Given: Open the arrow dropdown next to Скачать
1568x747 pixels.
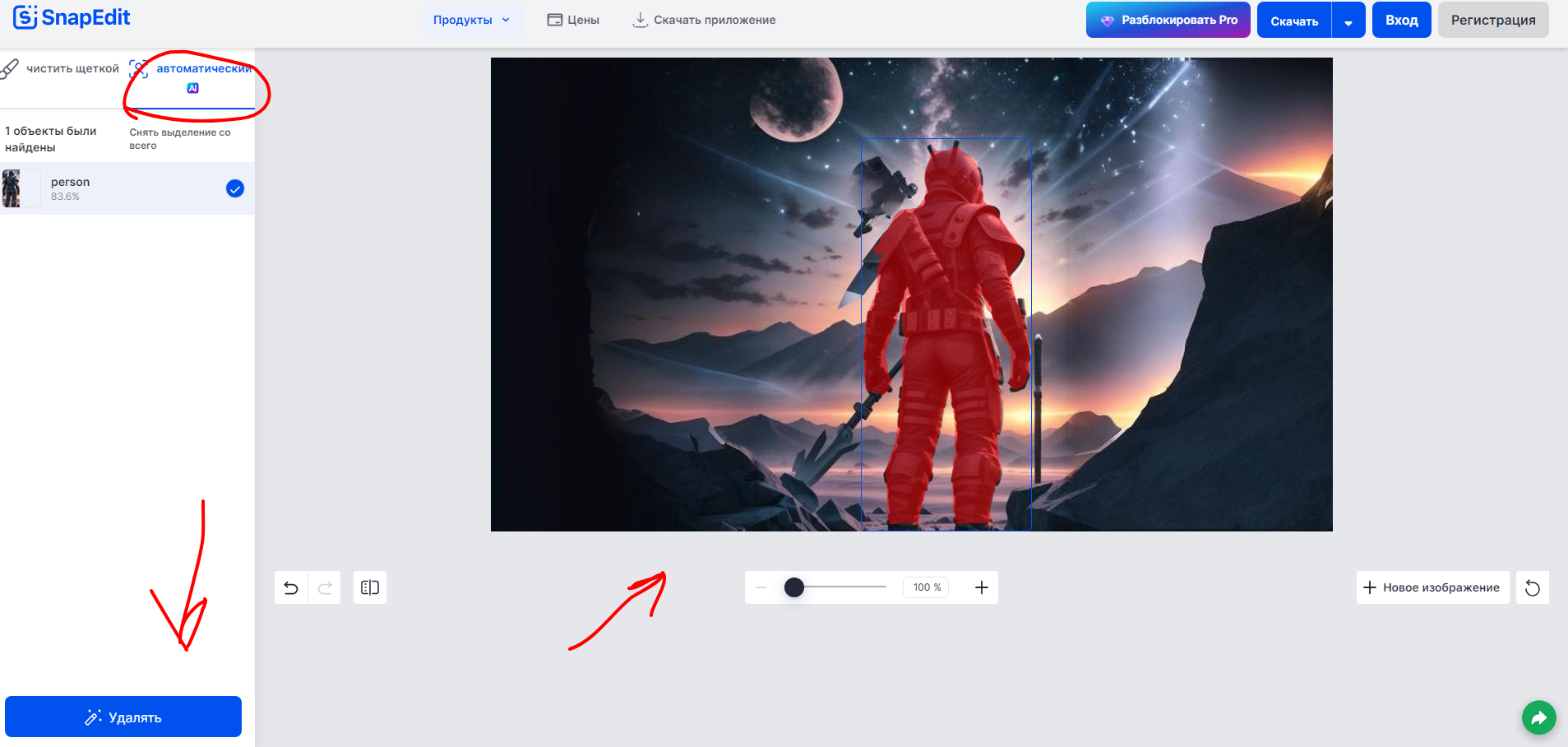Looking at the screenshot, I should coord(1348,21).
